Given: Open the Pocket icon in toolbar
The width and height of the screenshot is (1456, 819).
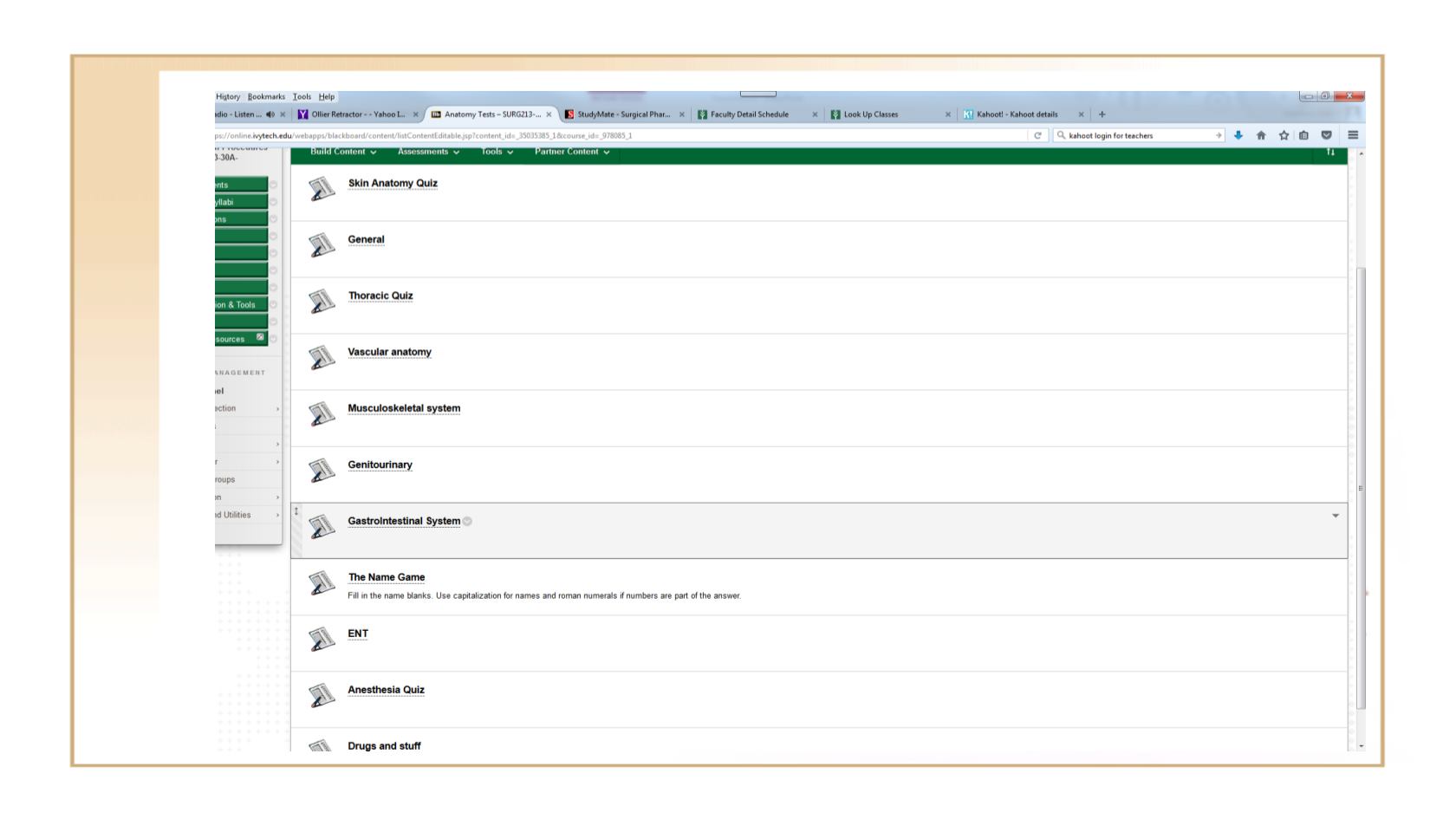Looking at the screenshot, I should click(1326, 135).
